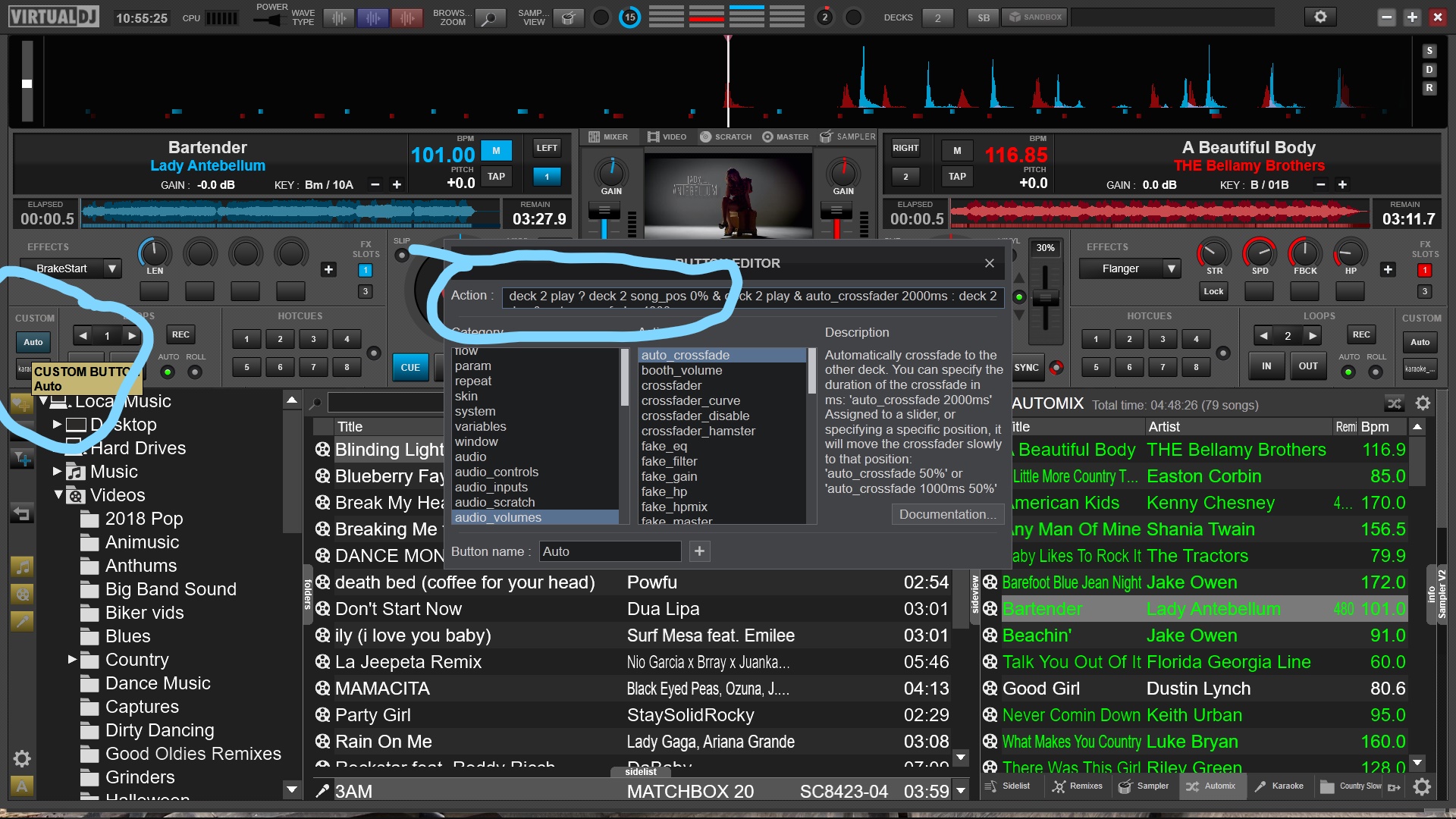
Task: Enable SANDBOX mode
Action: click(x=1035, y=17)
